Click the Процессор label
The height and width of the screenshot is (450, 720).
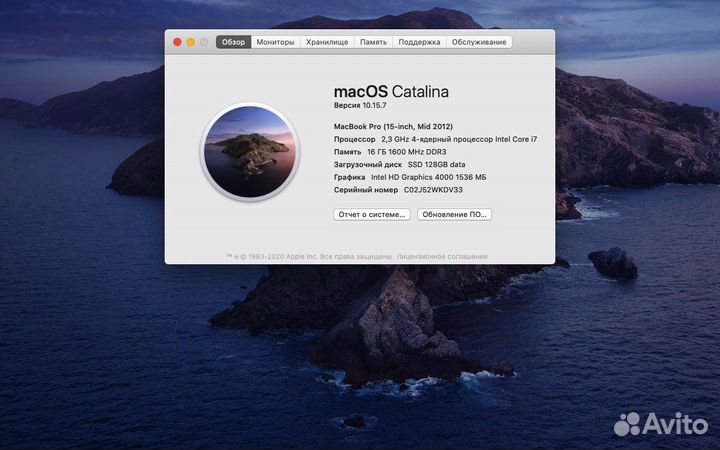pos(354,139)
